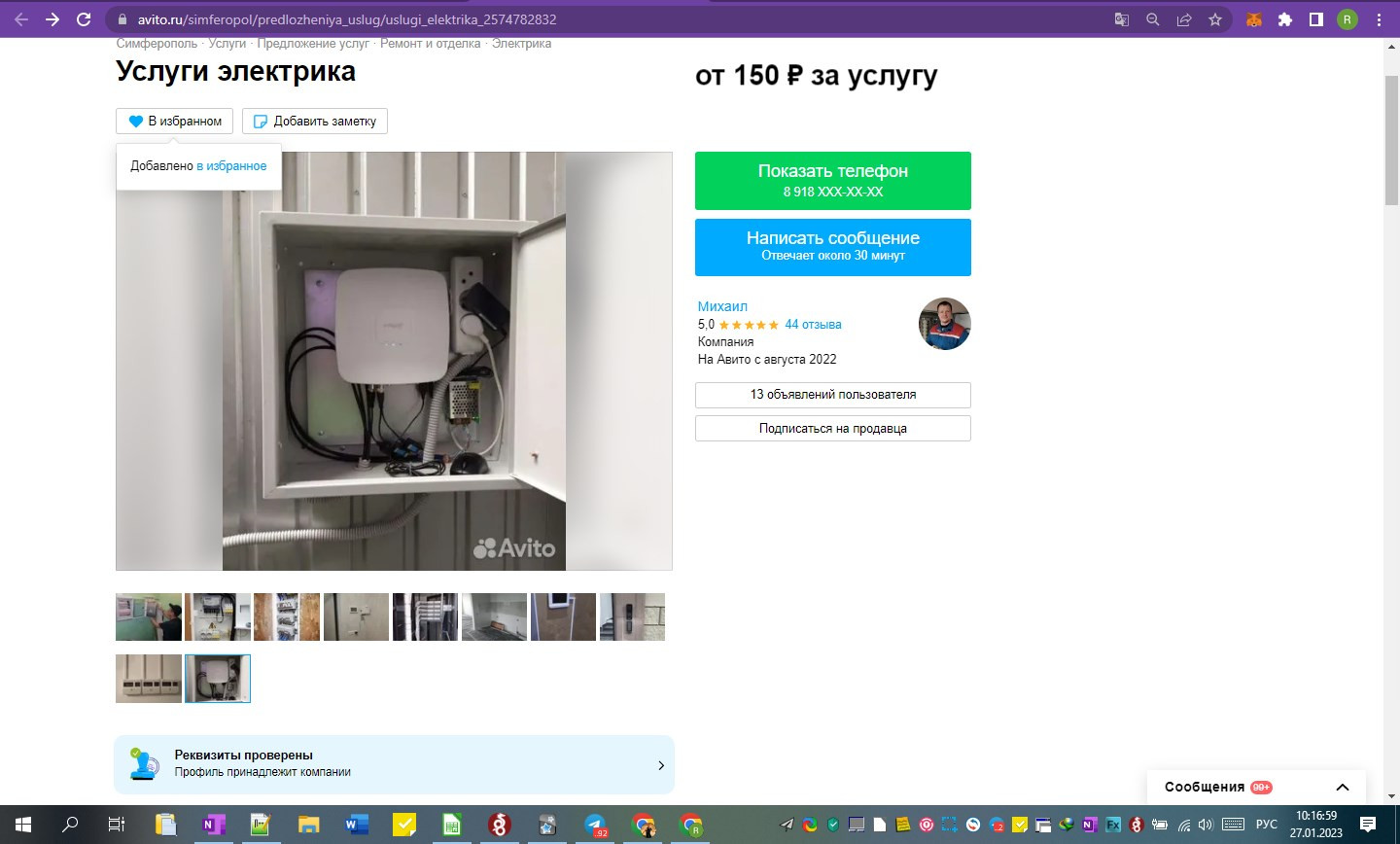This screenshot has height=844, width=1400.
Task: Select the first thumbnail in the gallery
Action: 149,617
